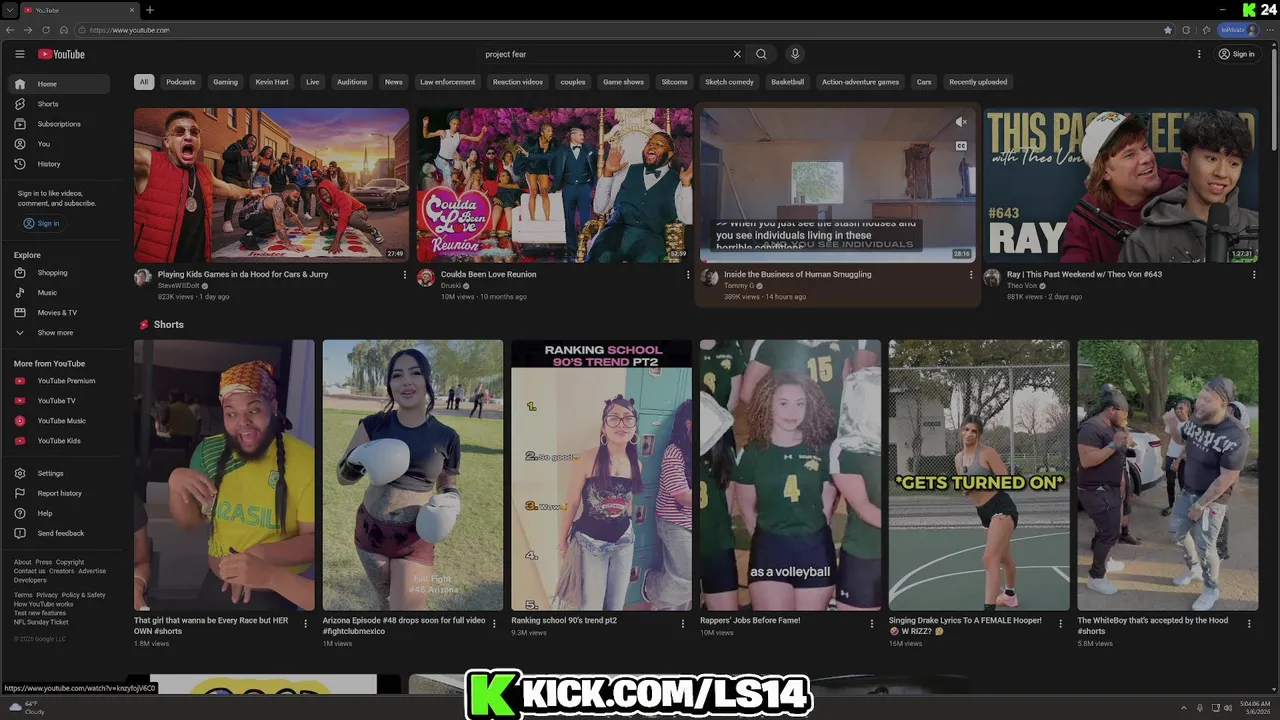This screenshot has height=720, width=1280.
Task: Select the Law enforcement filter chip
Action: click(x=448, y=82)
